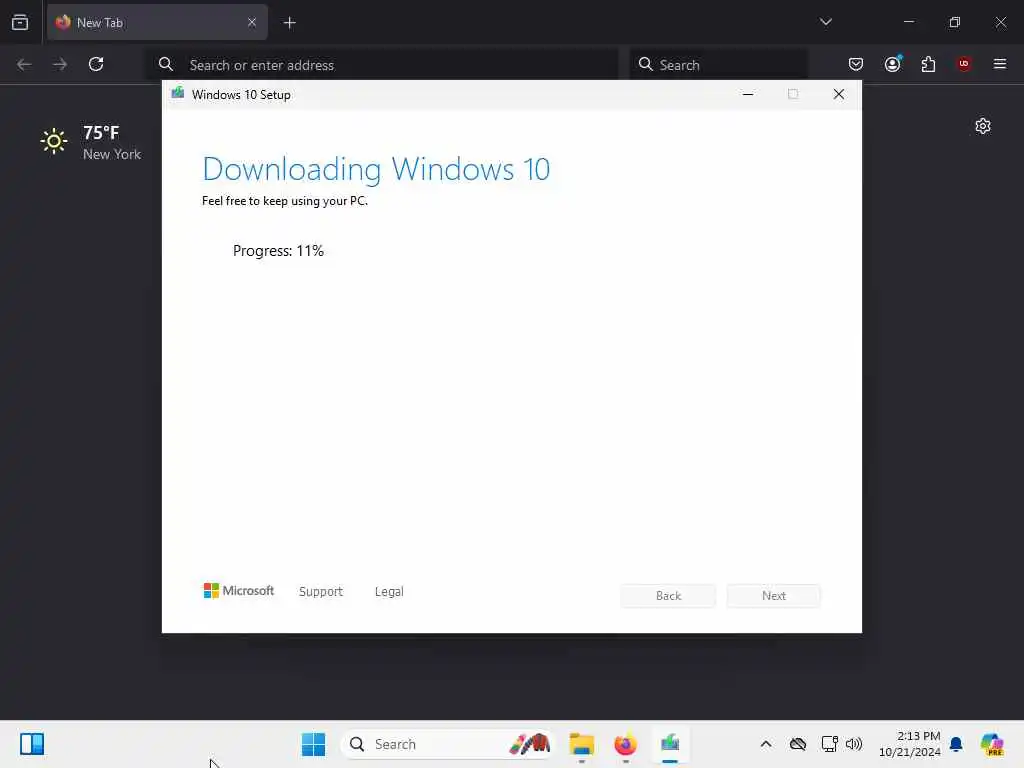This screenshot has height=768, width=1024.
Task: Open the OneDrive cloud tray icon
Action: click(x=798, y=744)
